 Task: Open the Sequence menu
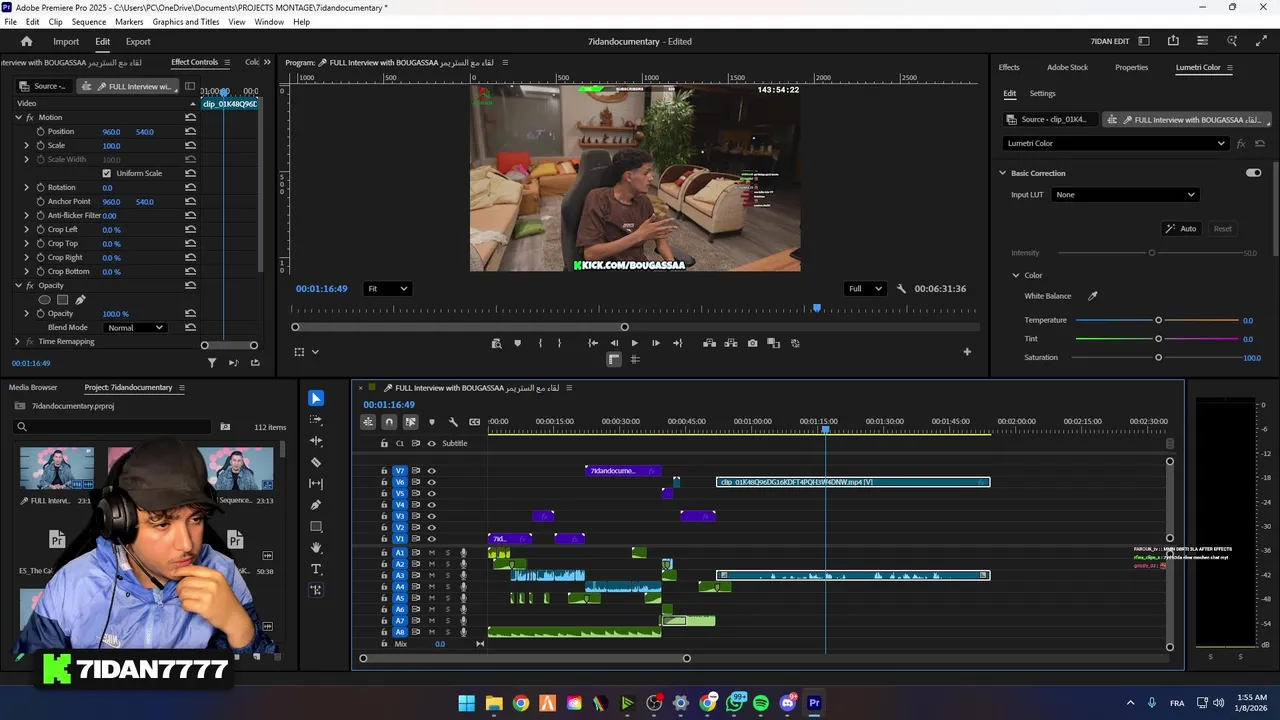point(89,21)
